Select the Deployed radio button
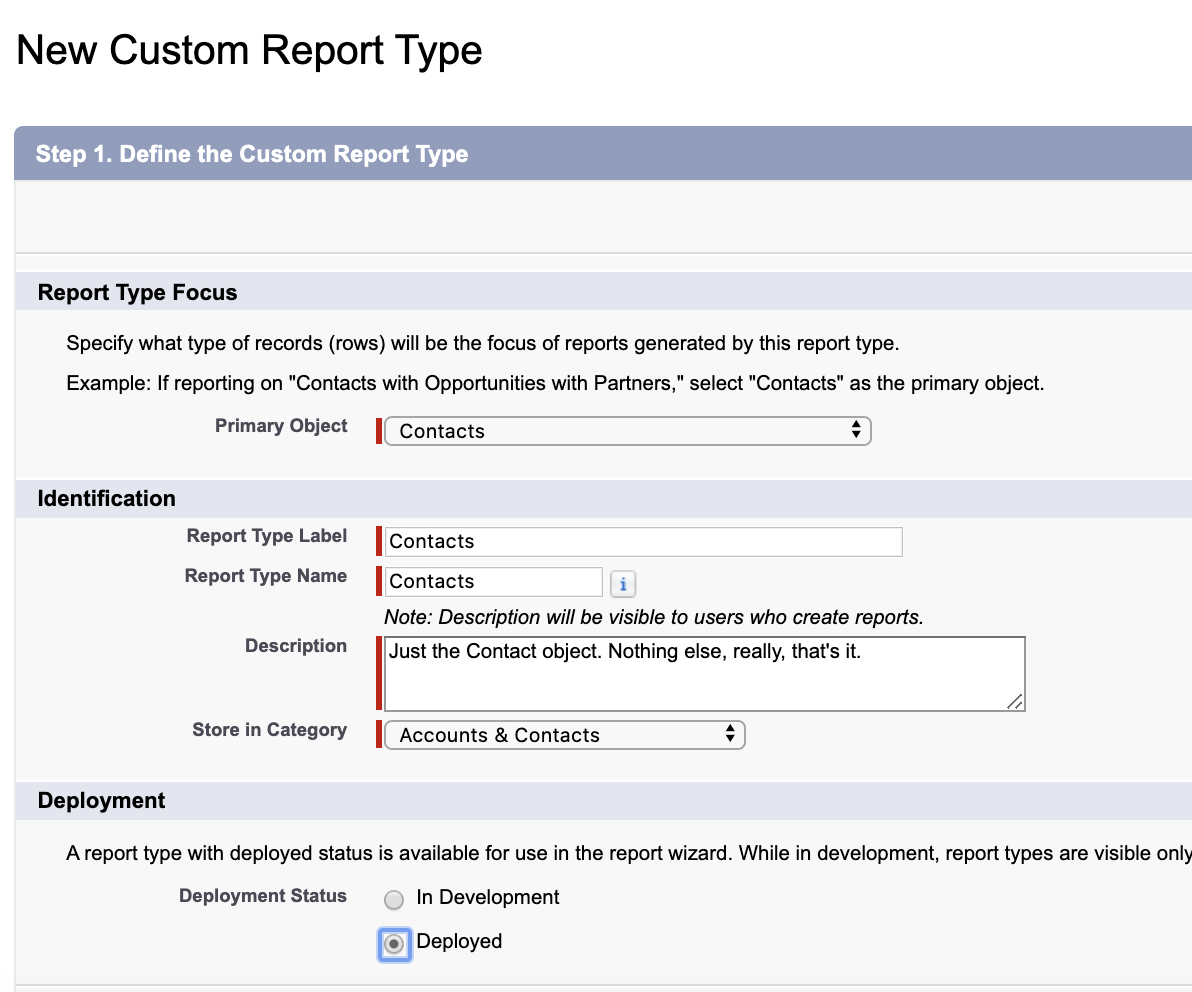Screen dimensions: 1192x992 pos(394,944)
